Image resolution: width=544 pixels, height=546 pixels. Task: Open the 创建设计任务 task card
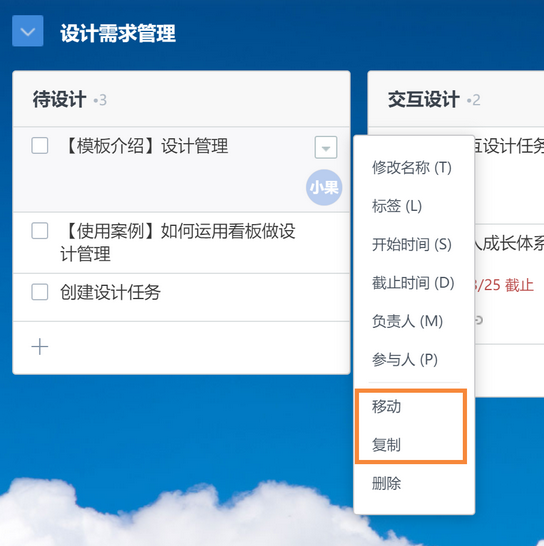pos(181,297)
